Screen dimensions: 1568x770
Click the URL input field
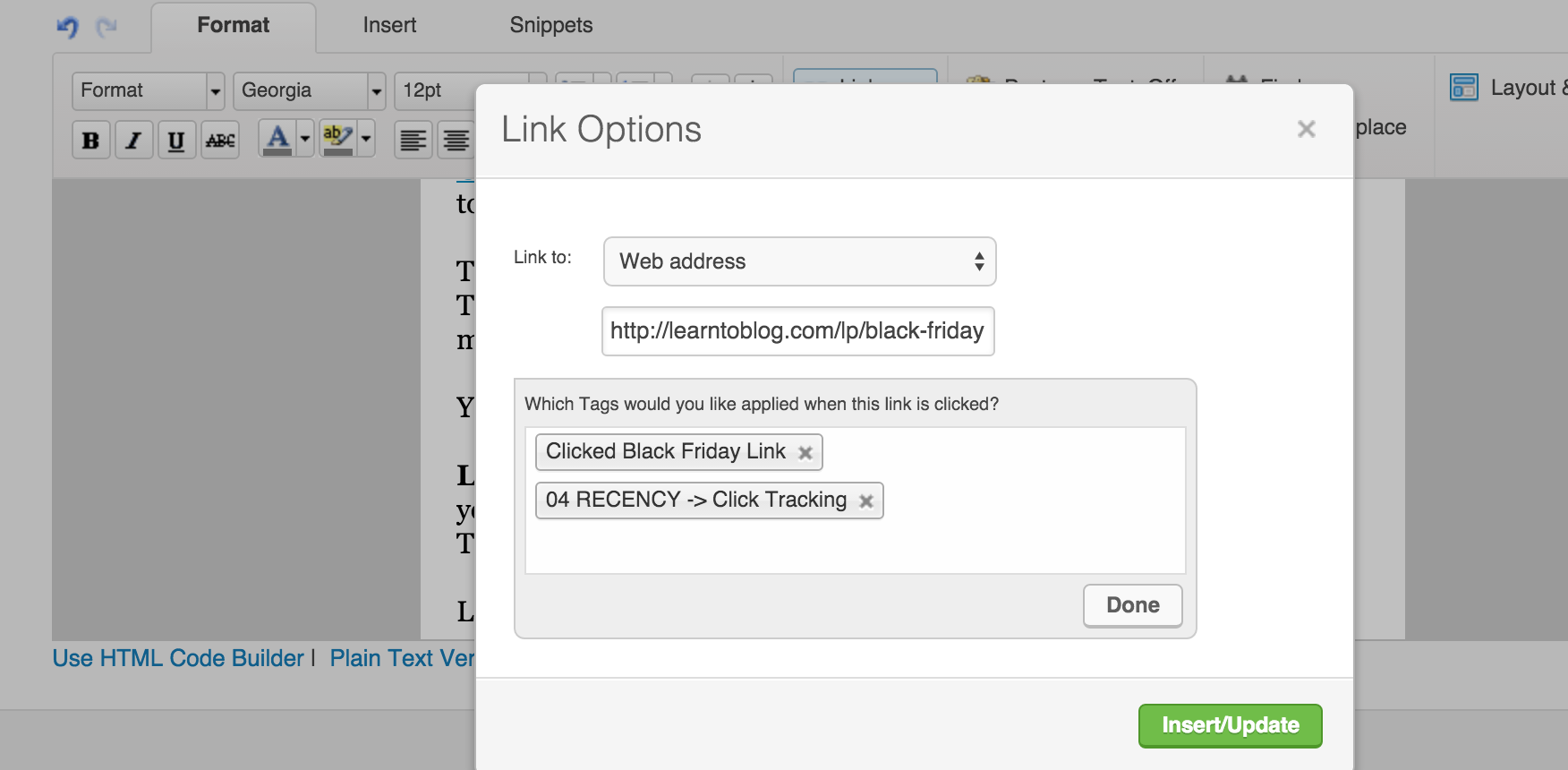click(x=798, y=331)
